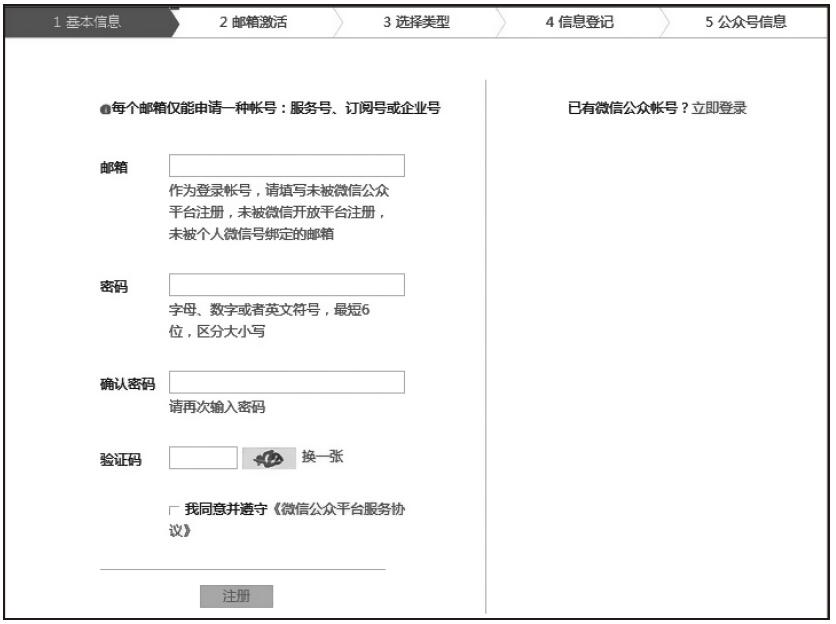Check the 我同意并遵守 agreement checkbox
The image size is (836, 624).
point(174,510)
